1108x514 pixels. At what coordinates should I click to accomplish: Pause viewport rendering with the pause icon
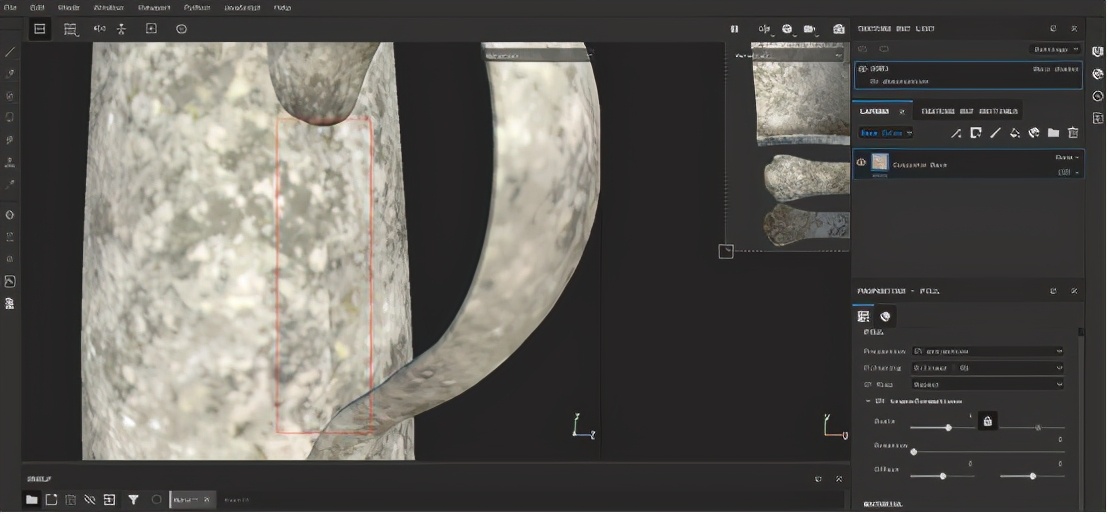734,29
